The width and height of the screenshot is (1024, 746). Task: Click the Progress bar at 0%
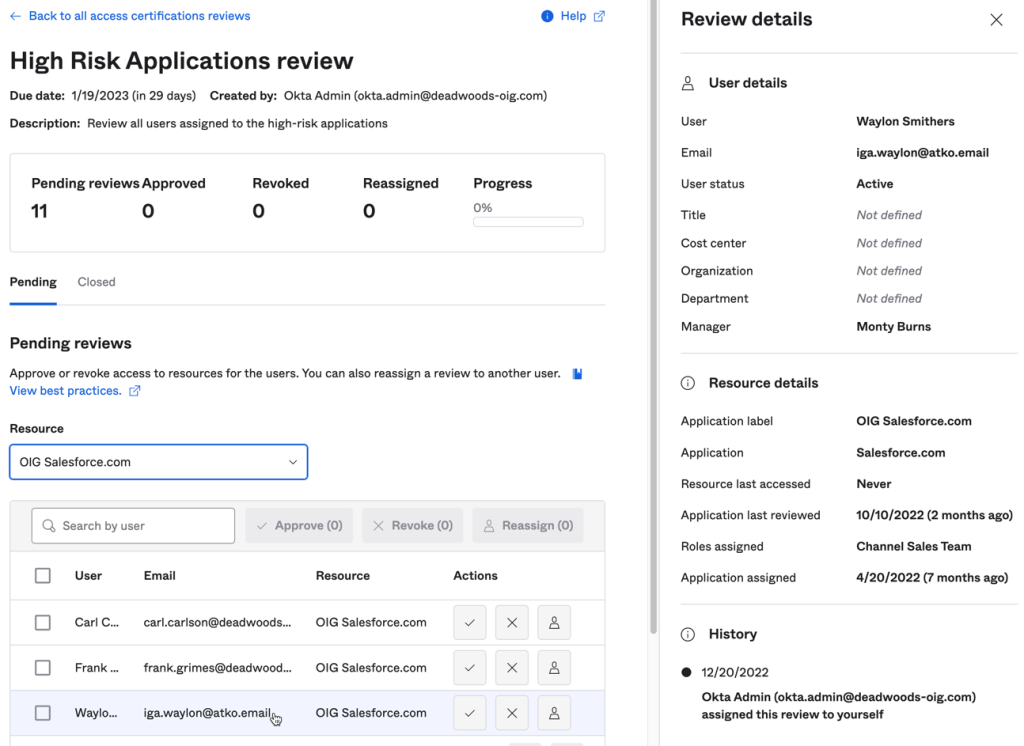pyautogui.click(x=528, y=222)
